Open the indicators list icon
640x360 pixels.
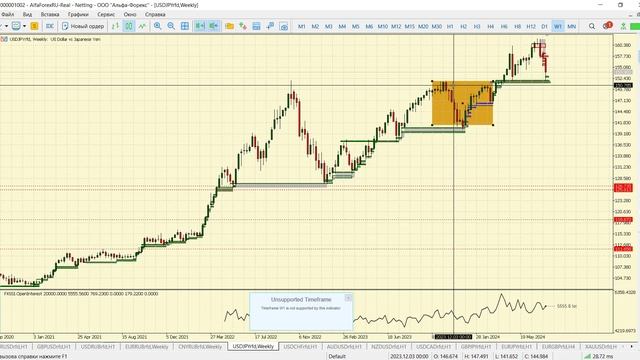click(243, 26)
